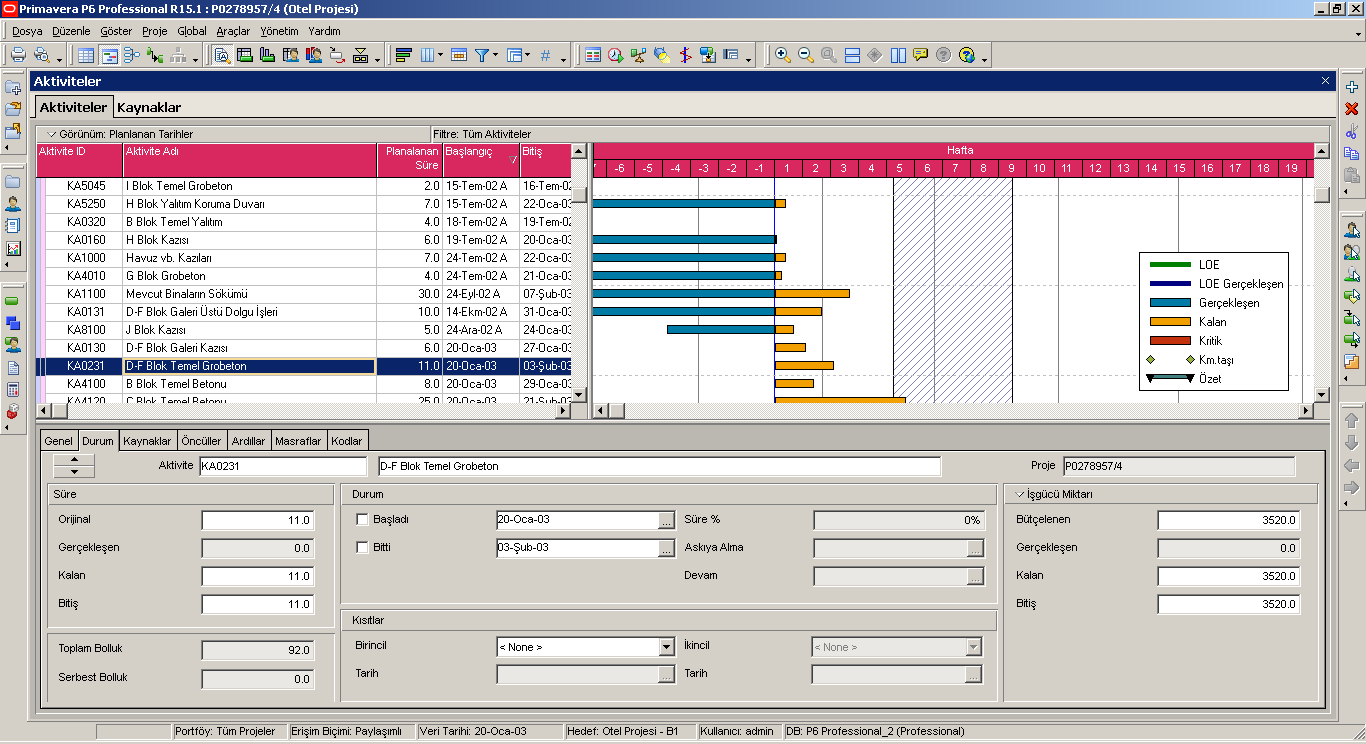Expand the Görünüm: Planlanan Tarihler layout menu

coord(52,134)
